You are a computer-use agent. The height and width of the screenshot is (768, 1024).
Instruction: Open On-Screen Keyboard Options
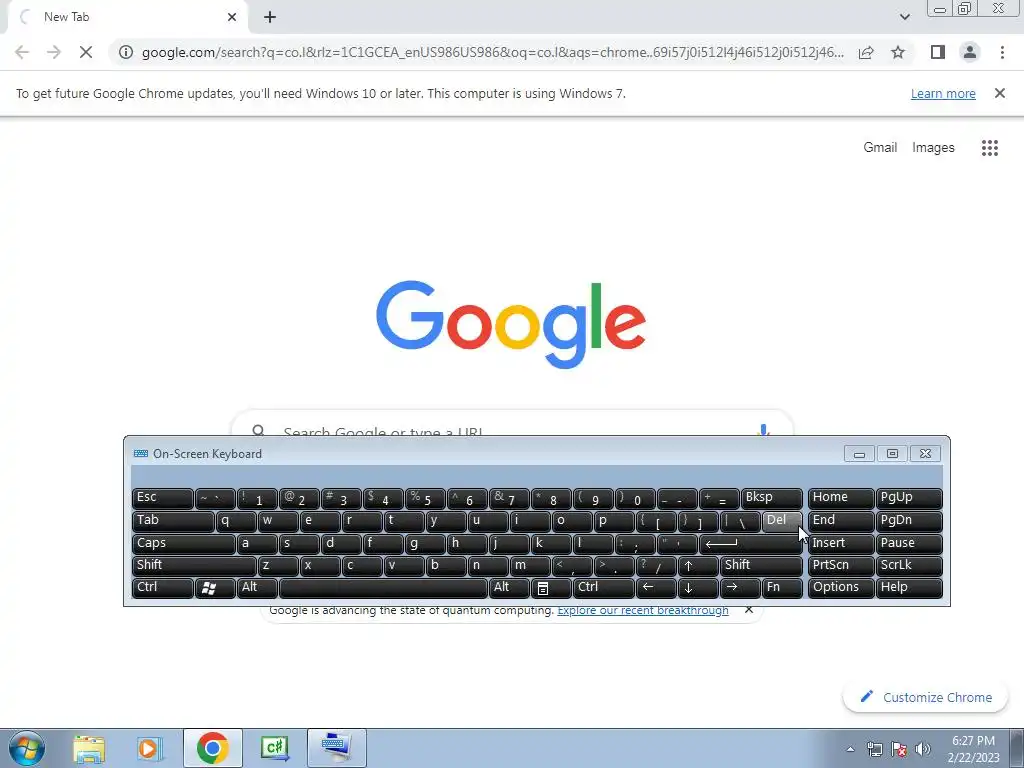coord(840,588)
